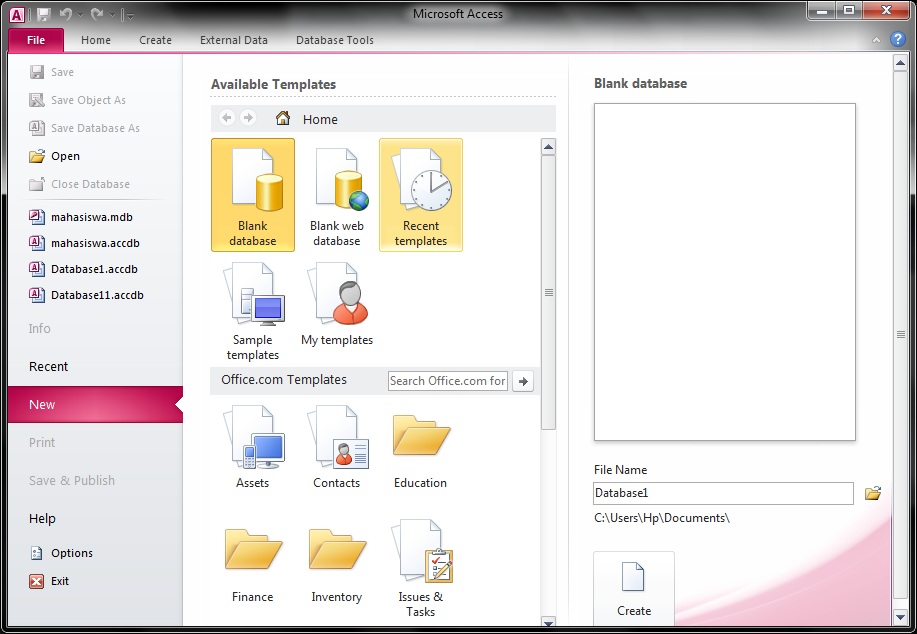Select the Blank database template
Image resolution: width=917 pixels, height=634 pixels.
[x=253, y=195]
